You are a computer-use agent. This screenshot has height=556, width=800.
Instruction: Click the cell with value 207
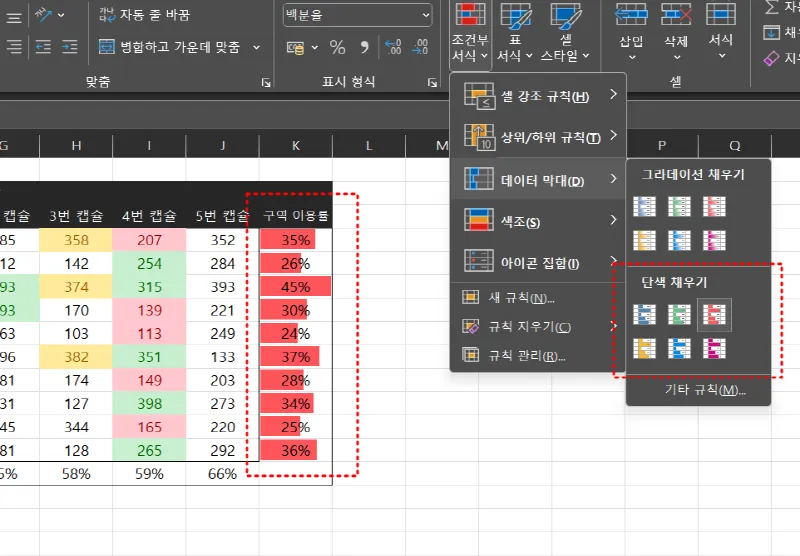click(149, 240)
